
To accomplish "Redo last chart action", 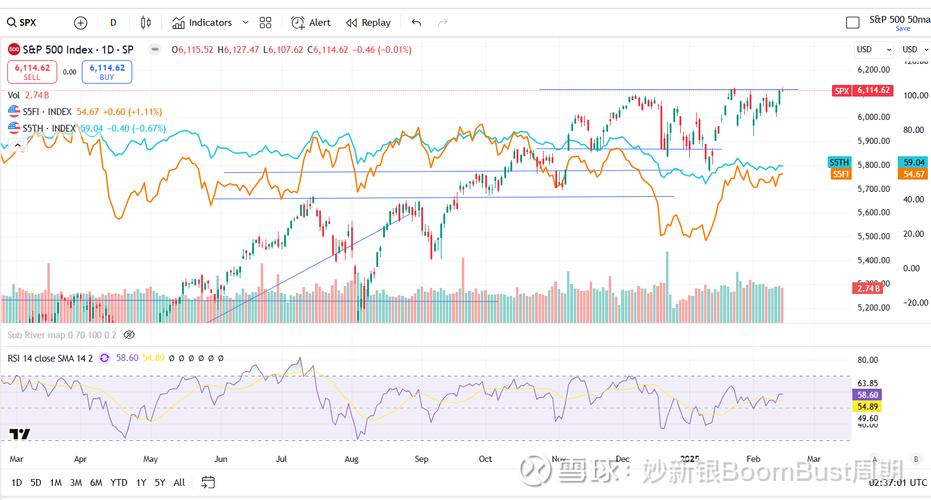I will 442,23.
